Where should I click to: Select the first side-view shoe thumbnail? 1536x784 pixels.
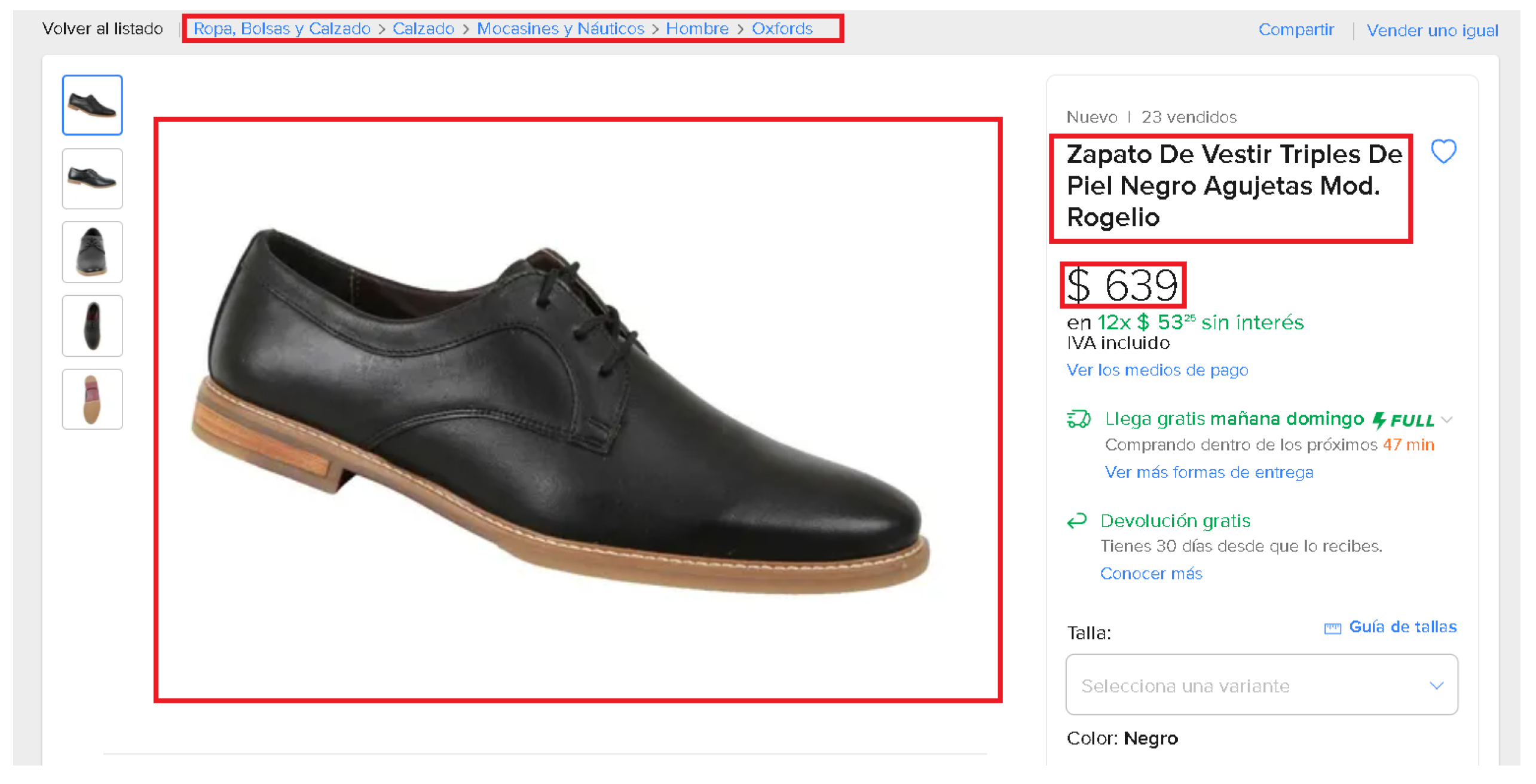click(92, 105)
